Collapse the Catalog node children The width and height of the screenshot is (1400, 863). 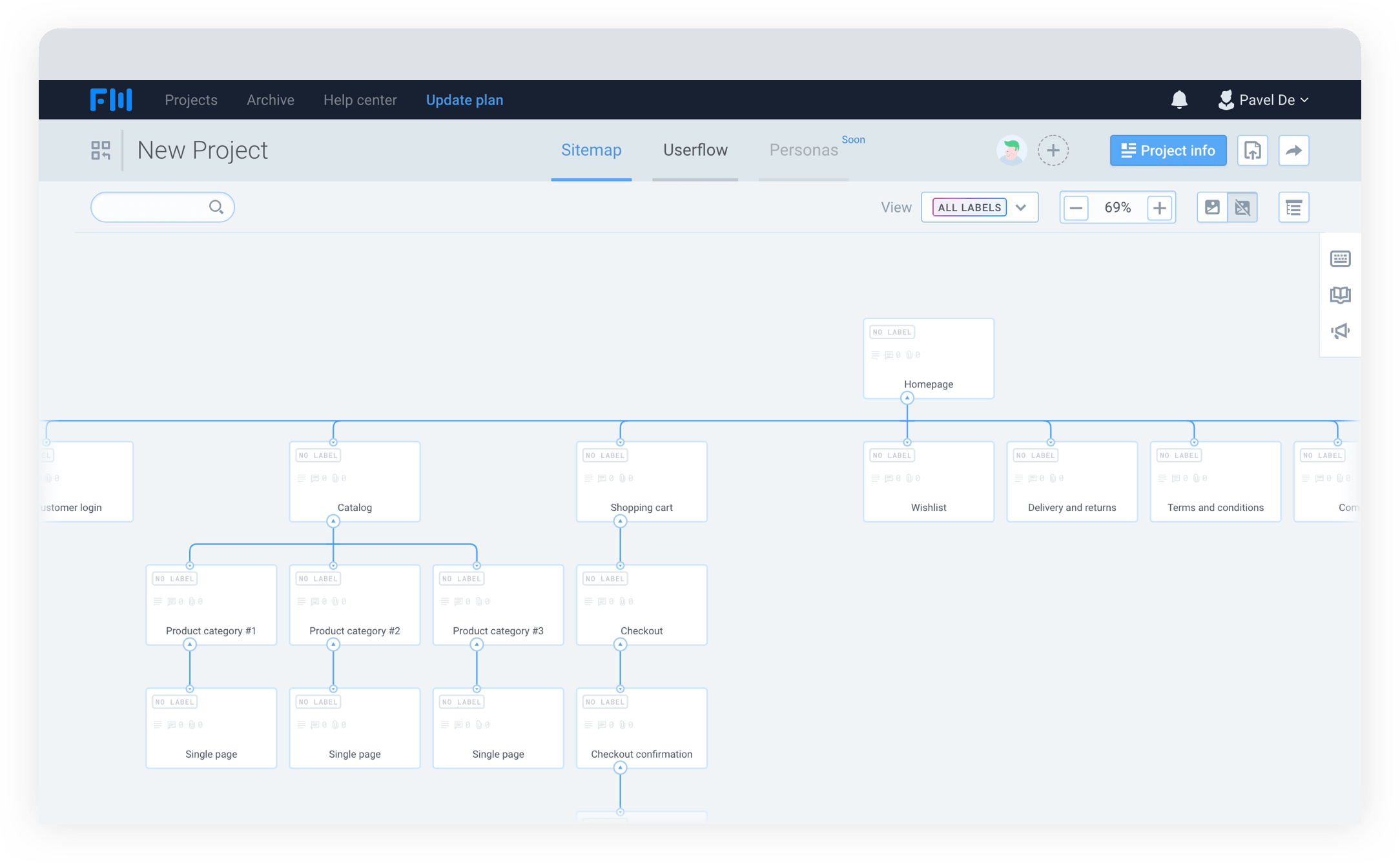[333, 521]
